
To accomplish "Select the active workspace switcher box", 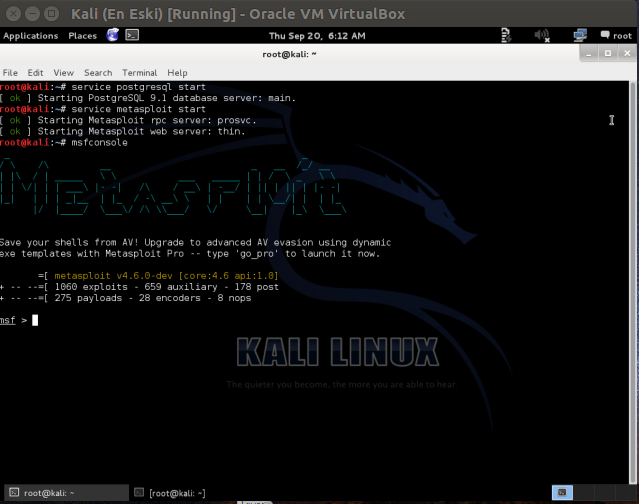I will tap(562, 493).
